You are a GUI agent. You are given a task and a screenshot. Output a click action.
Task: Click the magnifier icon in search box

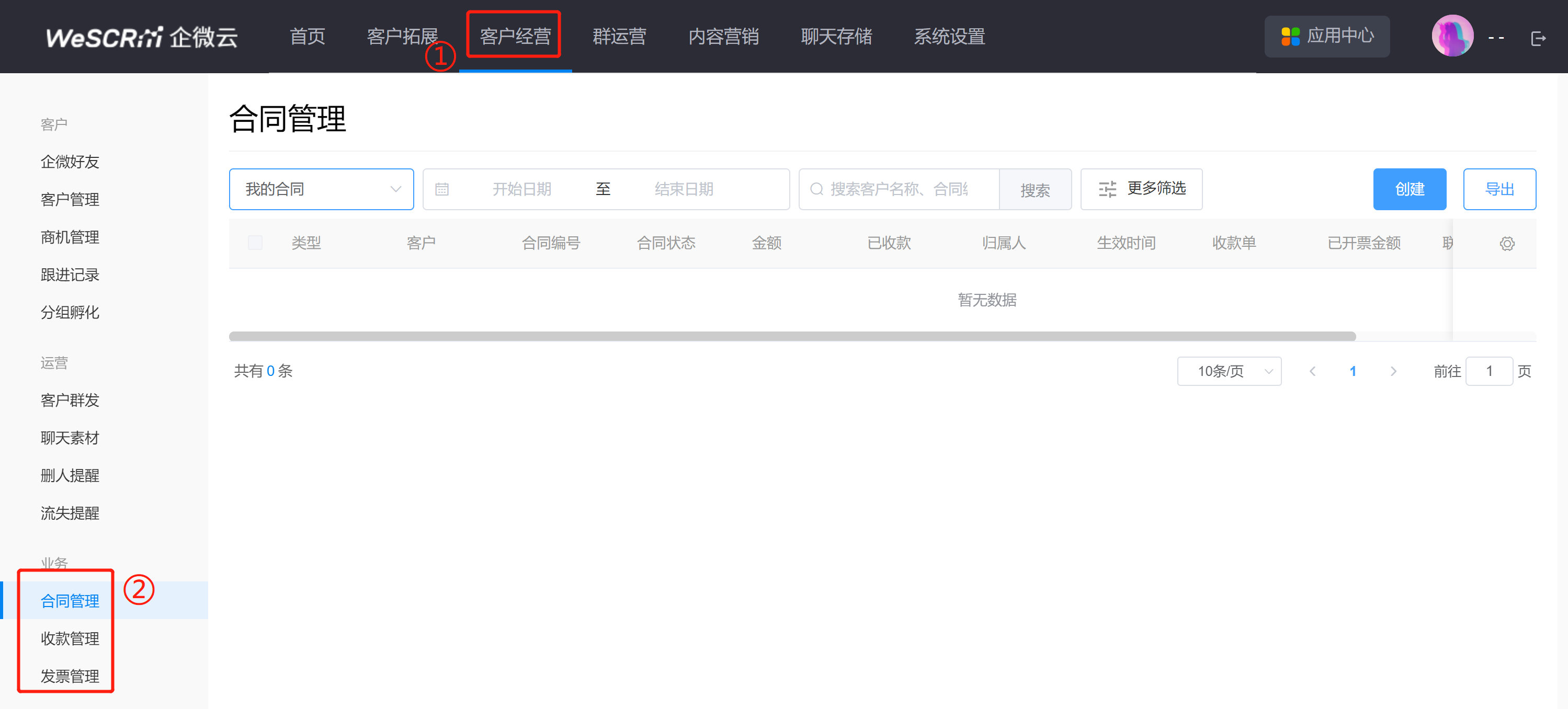816,189
